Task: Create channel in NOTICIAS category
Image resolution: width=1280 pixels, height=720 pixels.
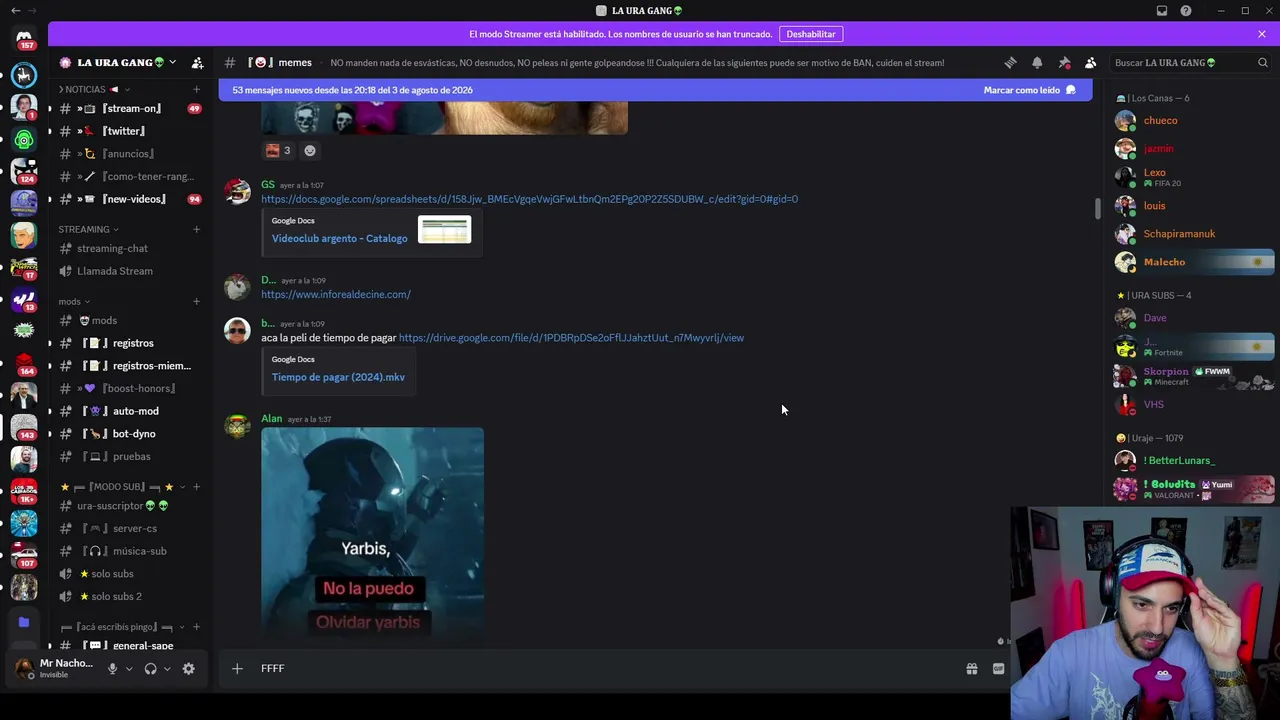Action: [196, 89]
